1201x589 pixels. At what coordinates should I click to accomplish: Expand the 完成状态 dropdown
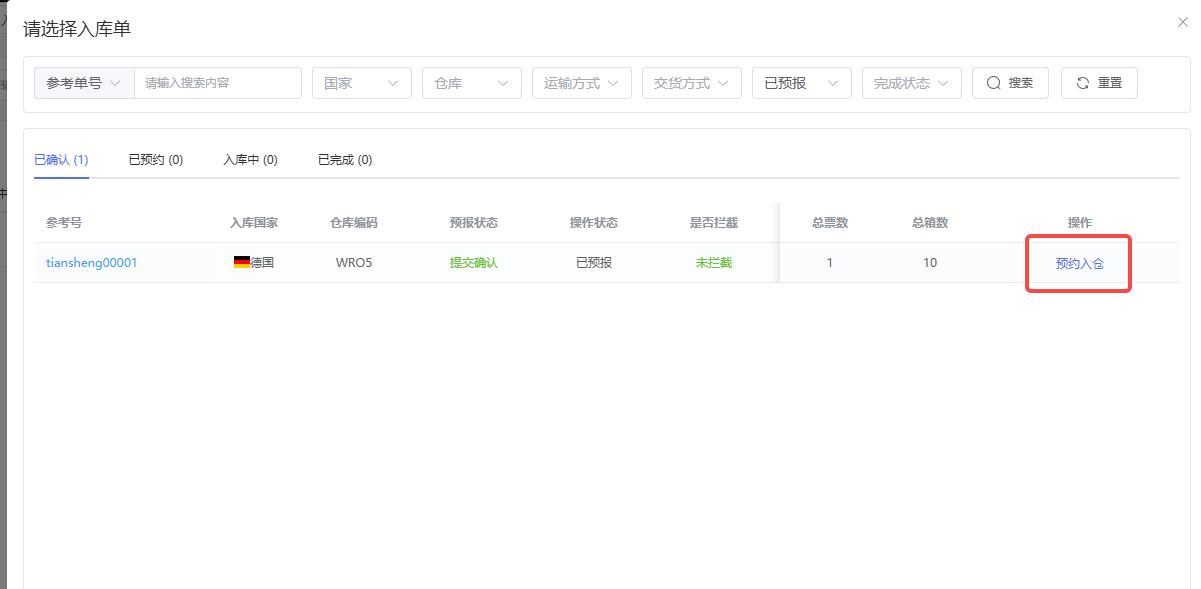[912, 83]
